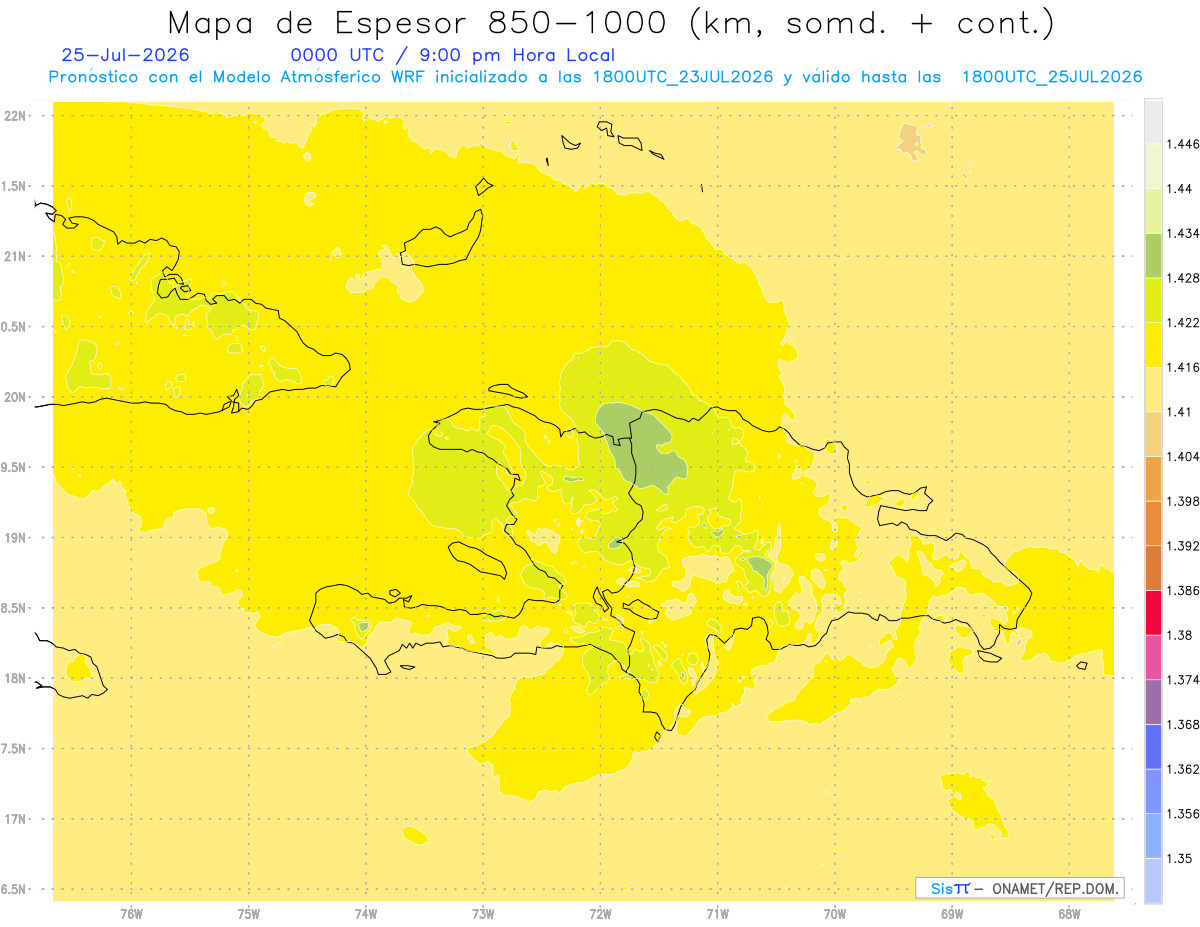Image resolution: width=1200 pixels, height=927 pixels.
Task: Pick the pale yellow swatch between 1.41 and 1.416
Action: pyautogui.click(x=1153, y=390)
